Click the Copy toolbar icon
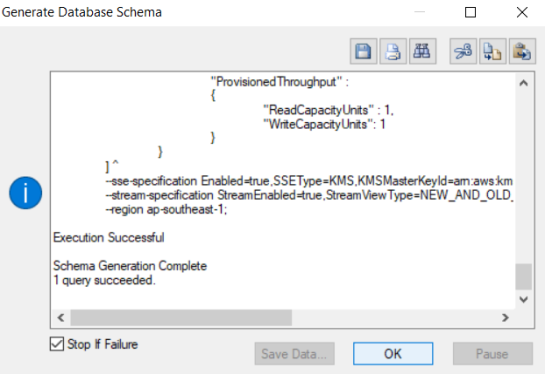This screenshot has width=545, height=374. pos(493,51)
